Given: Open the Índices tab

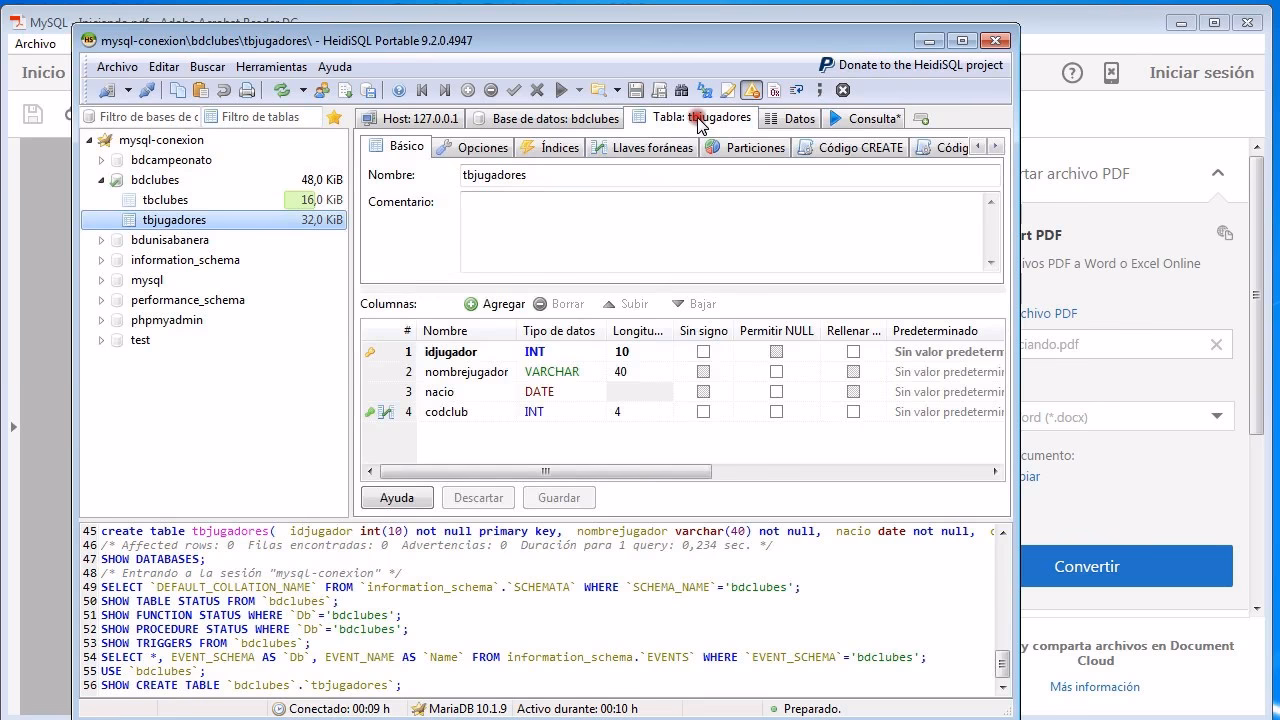Looking at the screenshot, I should click(550, 147).
